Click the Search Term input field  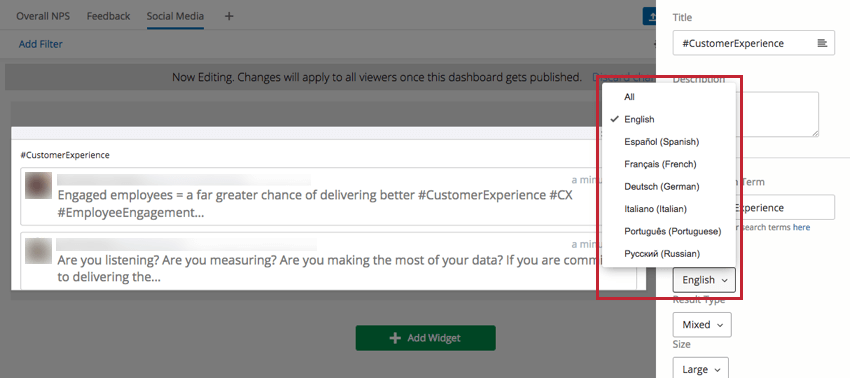[785, 208]
